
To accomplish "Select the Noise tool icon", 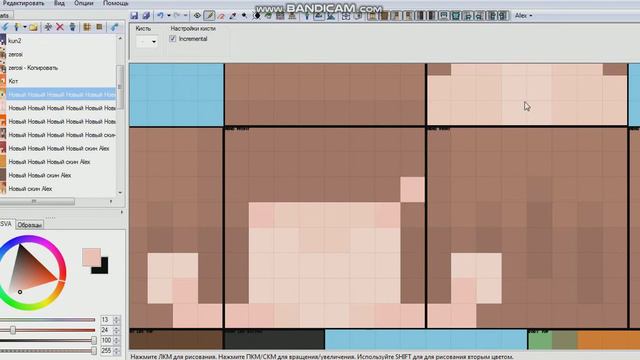I will coord(280,16).
